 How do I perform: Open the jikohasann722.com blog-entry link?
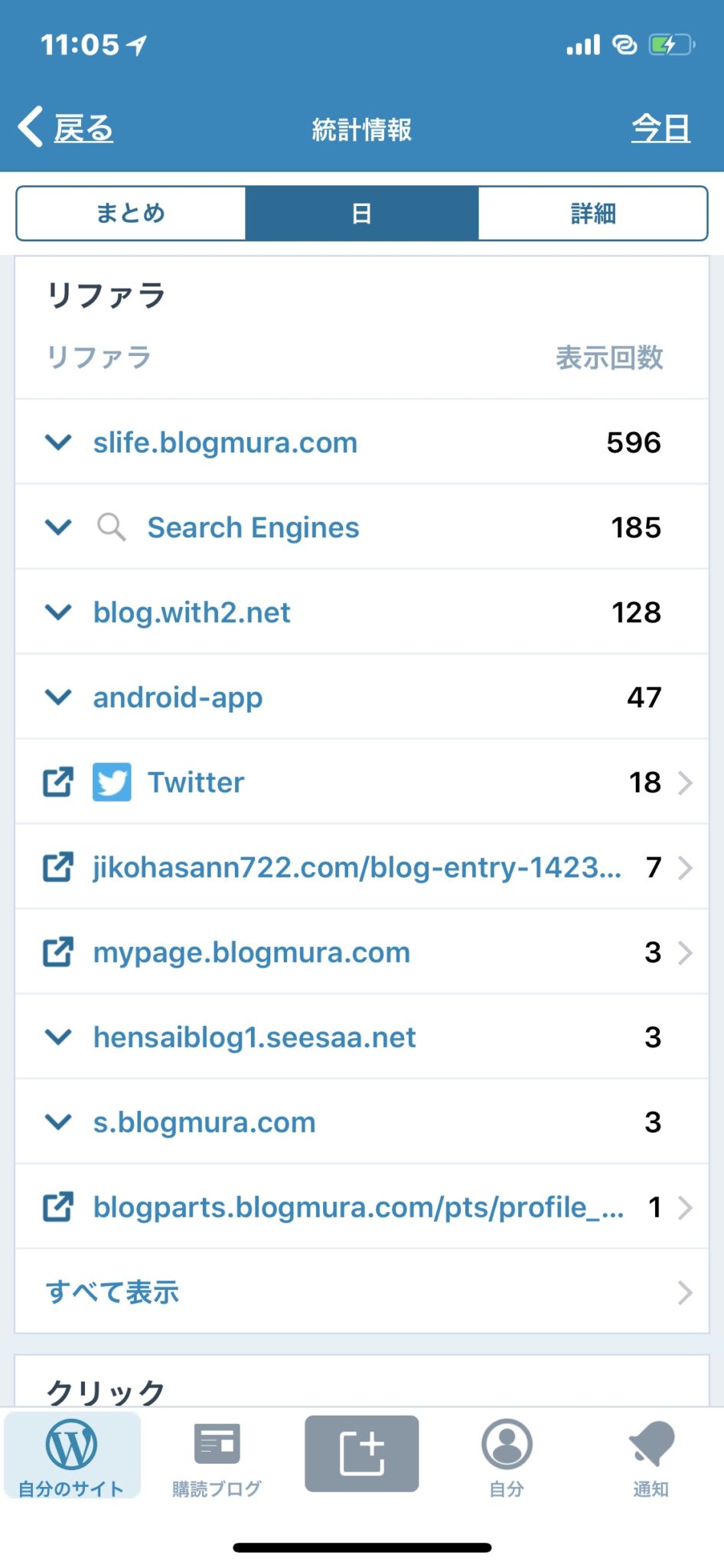[357, 867]
